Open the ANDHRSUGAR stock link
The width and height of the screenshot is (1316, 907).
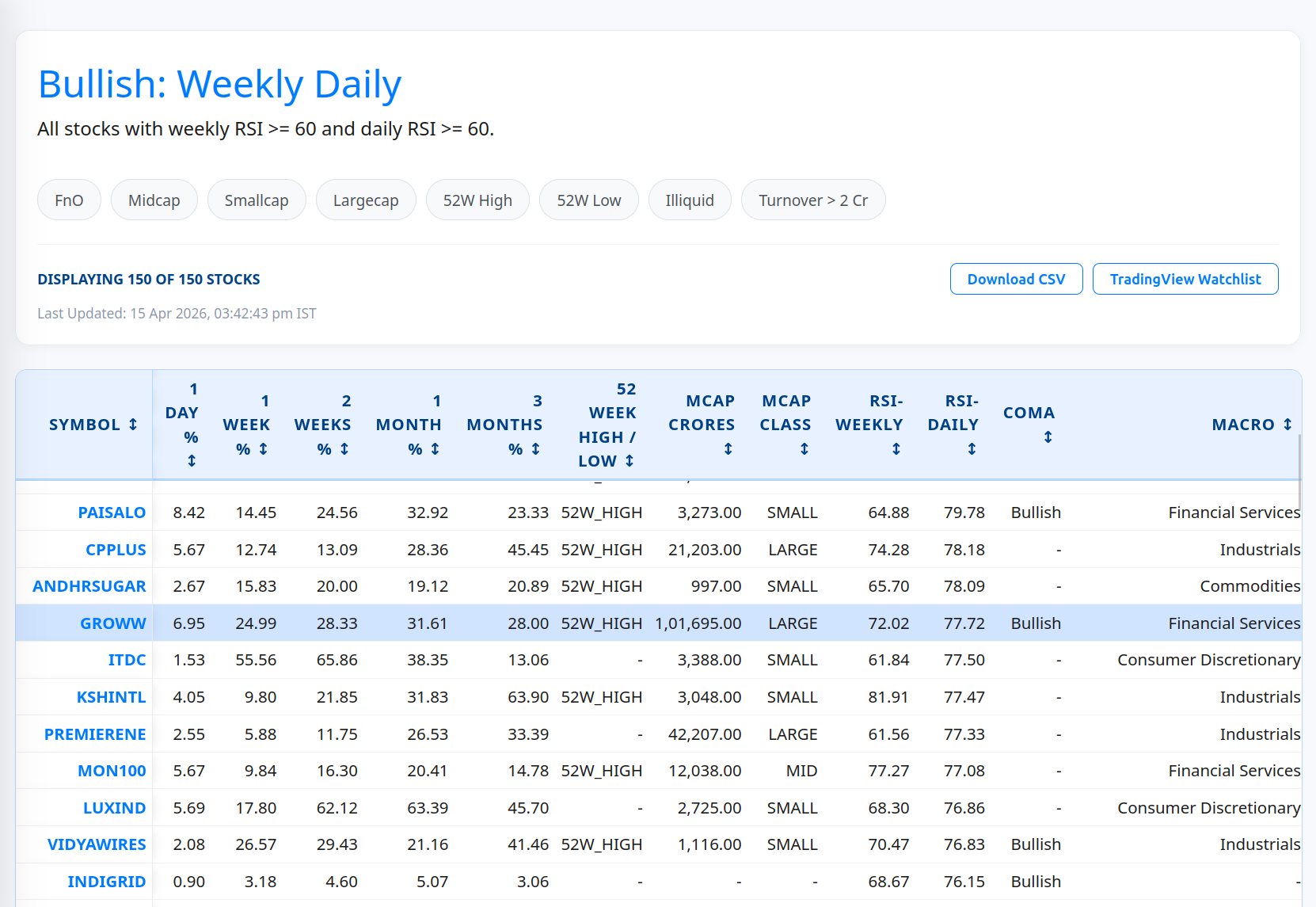(89, 586)
